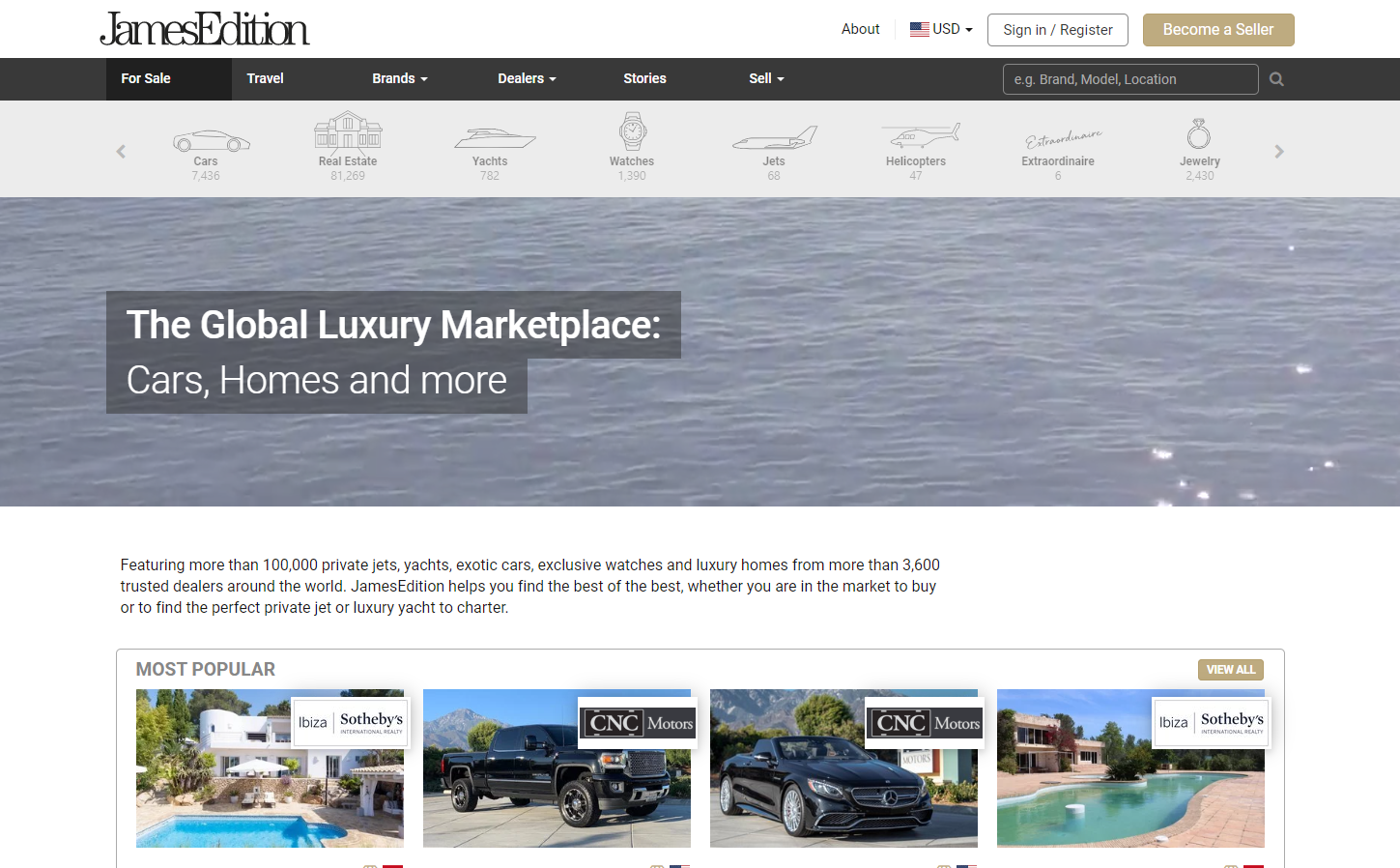Image resolution: width=1400 pixels, height=868 pixels.
Task: Open the Helicopters category icon
Action: coord(921,135)
